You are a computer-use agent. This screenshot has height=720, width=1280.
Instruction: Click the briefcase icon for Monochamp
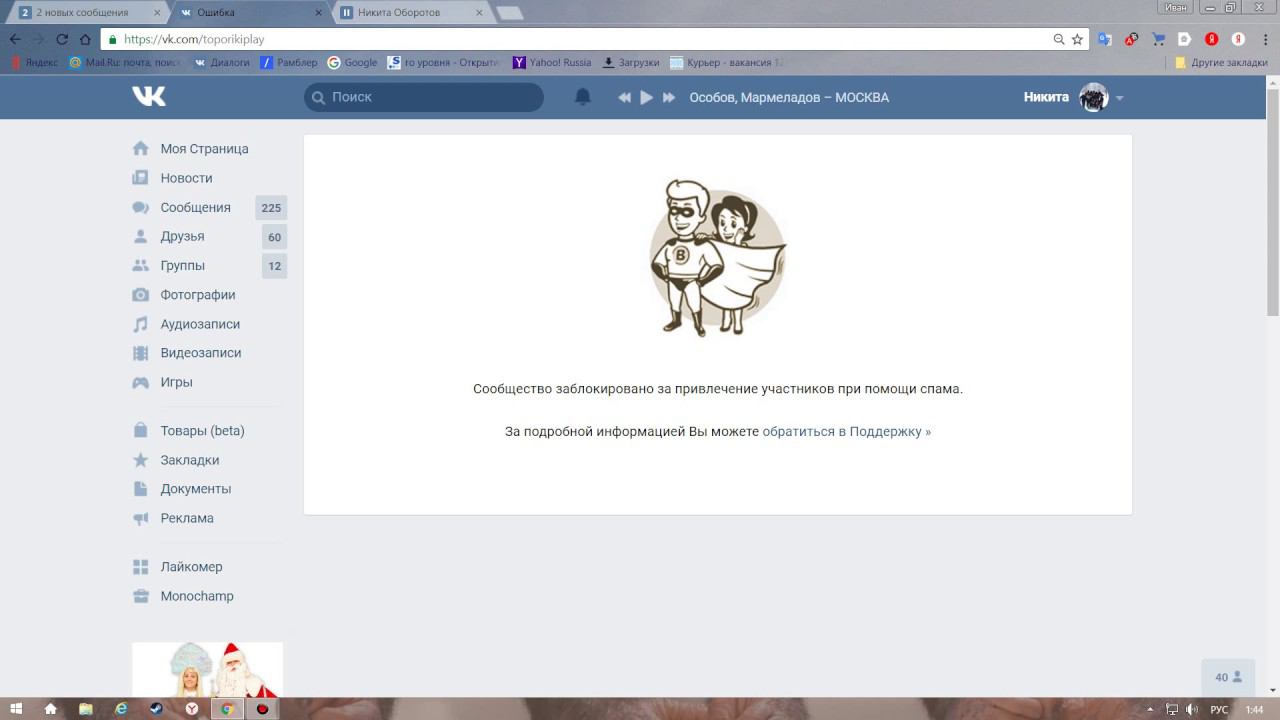coord(141,596)
